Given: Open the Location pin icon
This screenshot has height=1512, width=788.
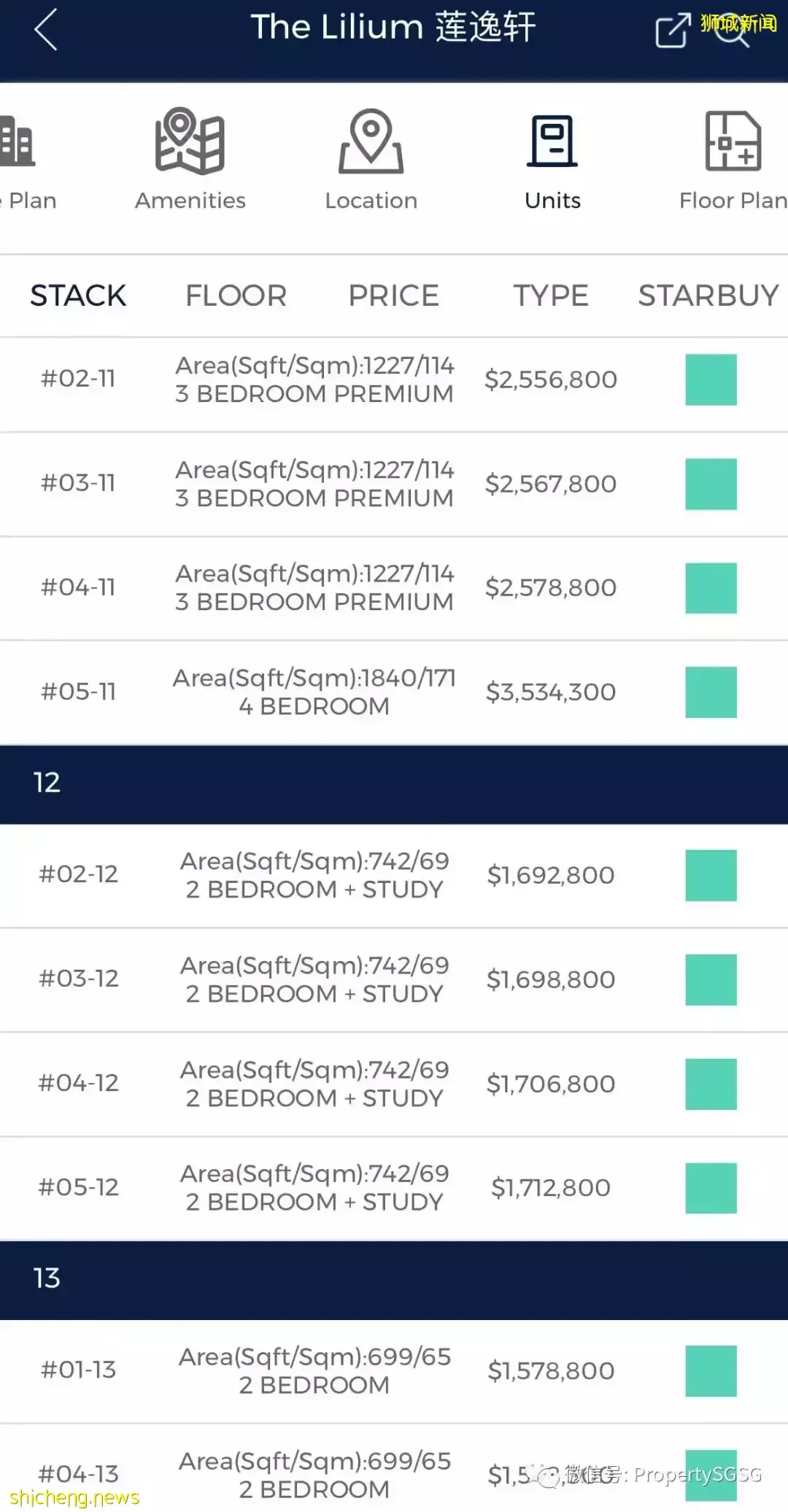Looking at the screenshot, I should tap(371, 142).
